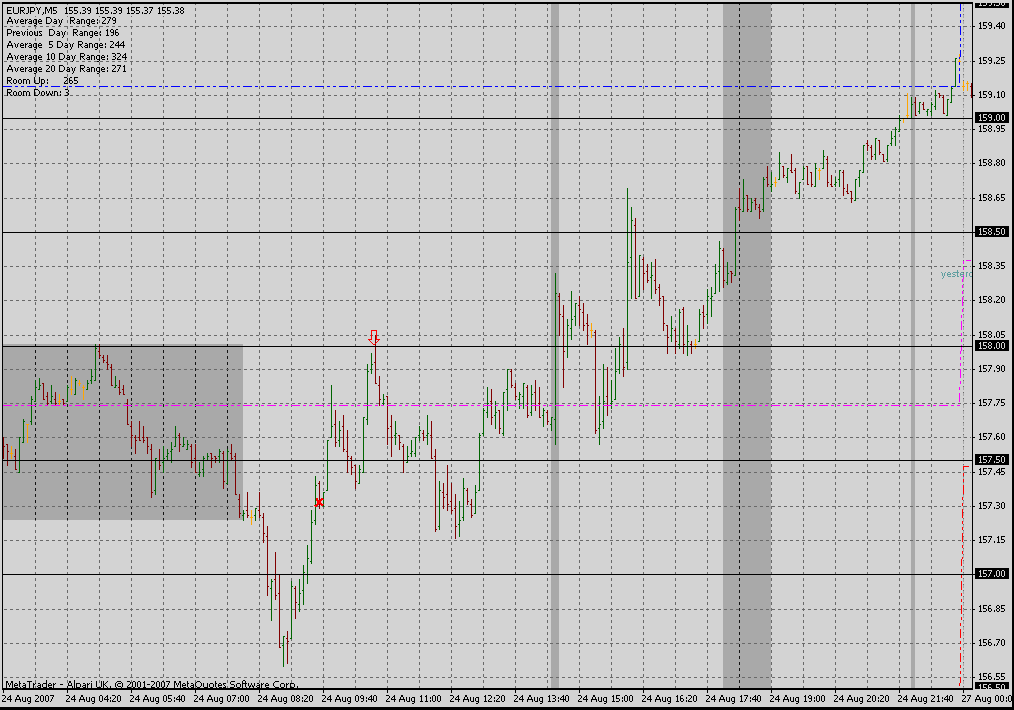1014x710 pixels.
Task: Click the 'Previous Day Range: 196' label
Action: point(63,33)
